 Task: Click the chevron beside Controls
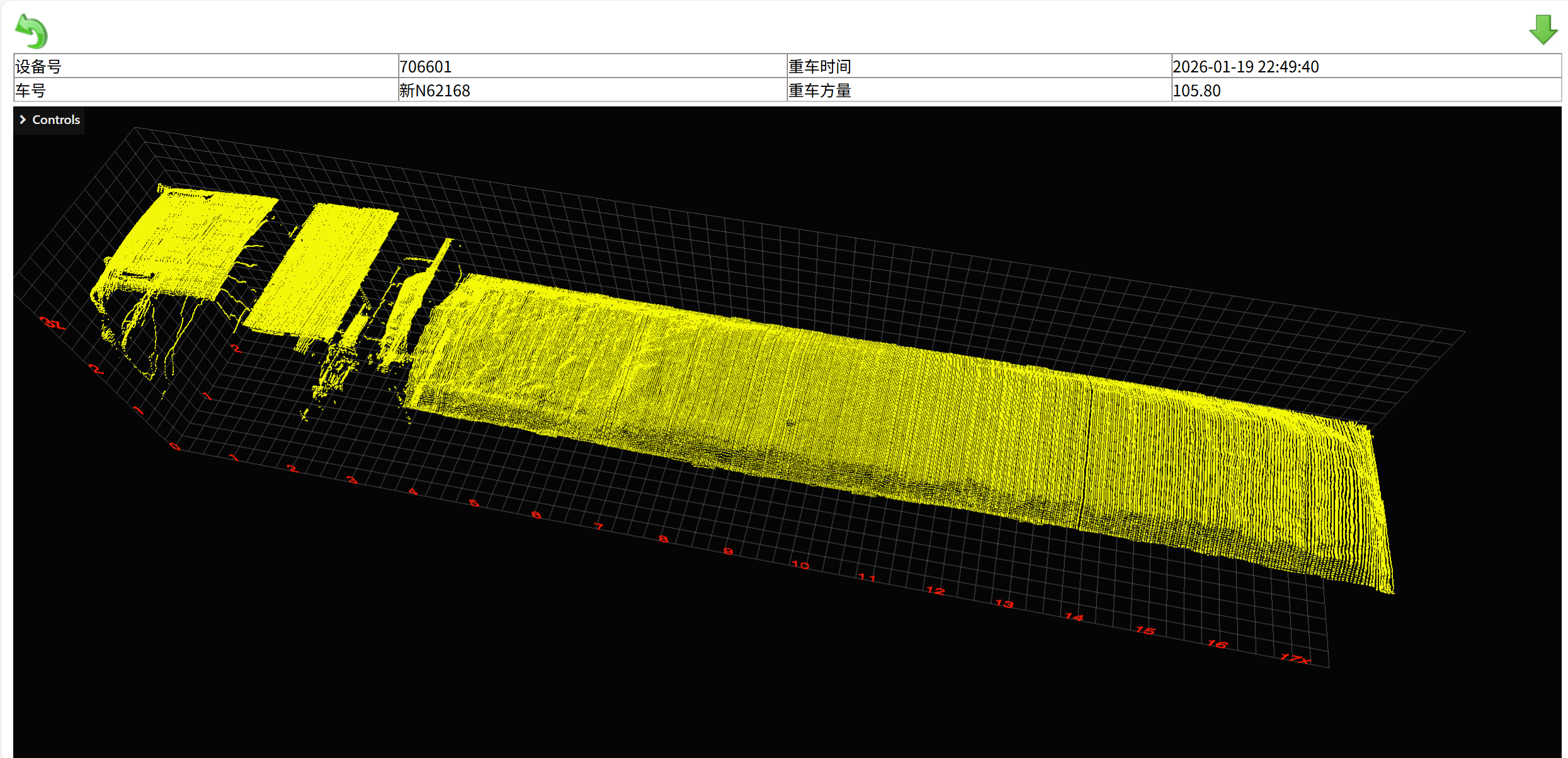[23, 120]
